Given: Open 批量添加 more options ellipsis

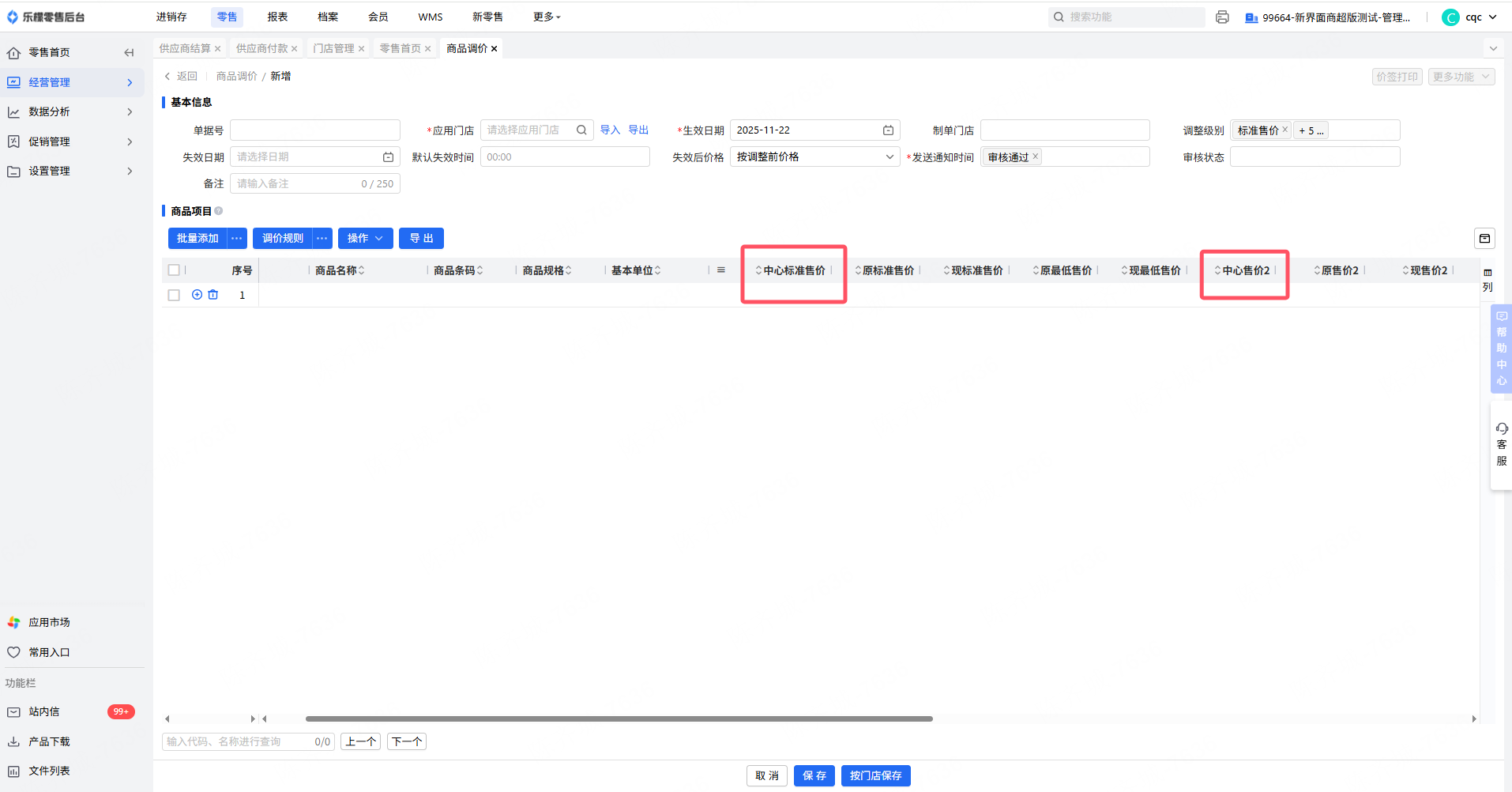Looking at the screenshot, I should 237,239.
